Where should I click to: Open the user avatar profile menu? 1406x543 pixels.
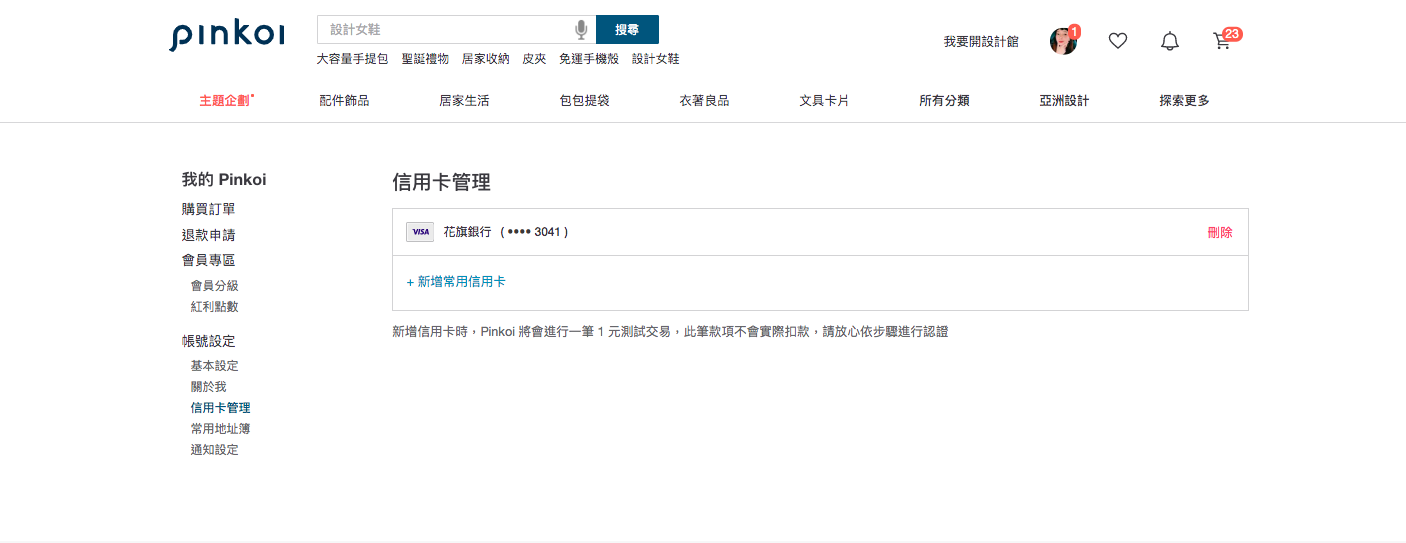coord(1063,41)
